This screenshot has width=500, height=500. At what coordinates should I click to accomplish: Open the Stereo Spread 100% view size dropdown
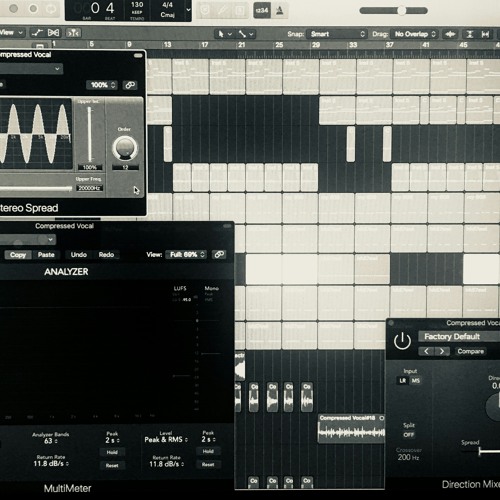102,85
